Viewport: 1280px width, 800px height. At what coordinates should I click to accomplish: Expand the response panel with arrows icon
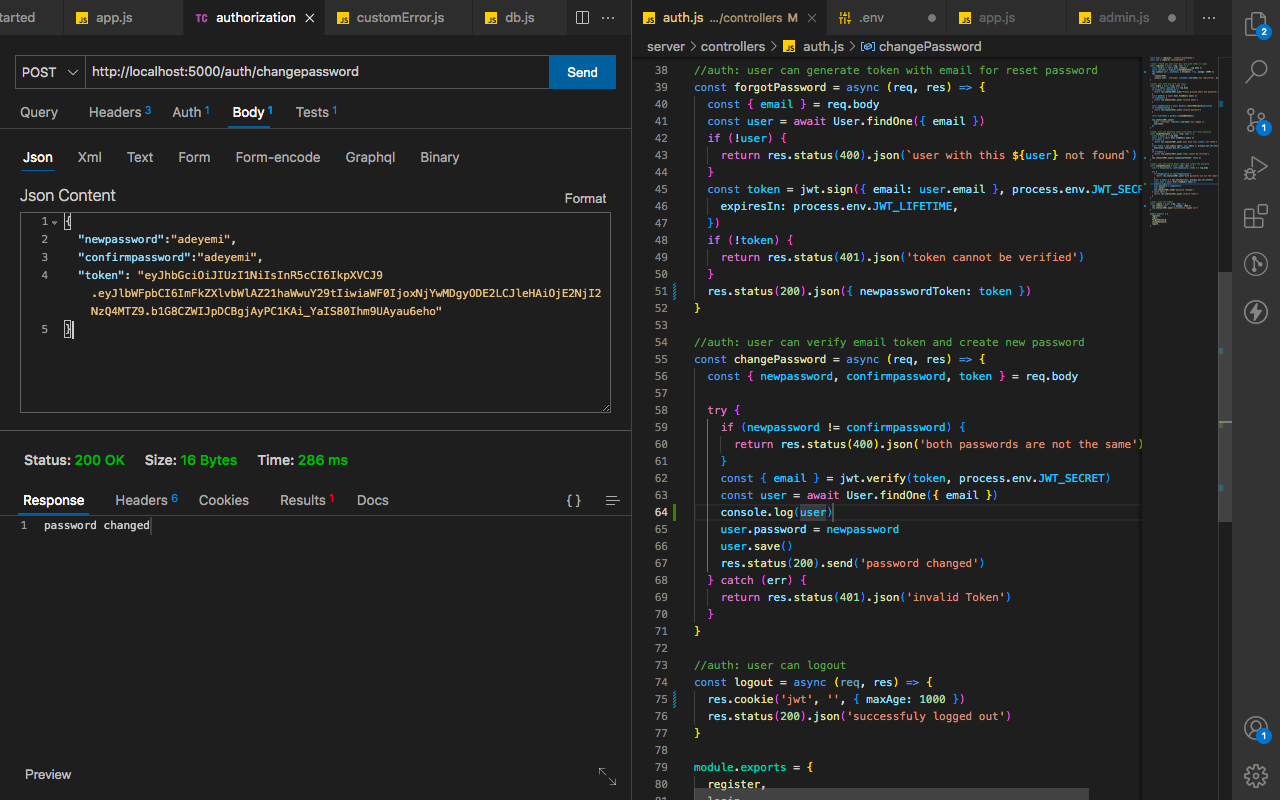(607, 776)
